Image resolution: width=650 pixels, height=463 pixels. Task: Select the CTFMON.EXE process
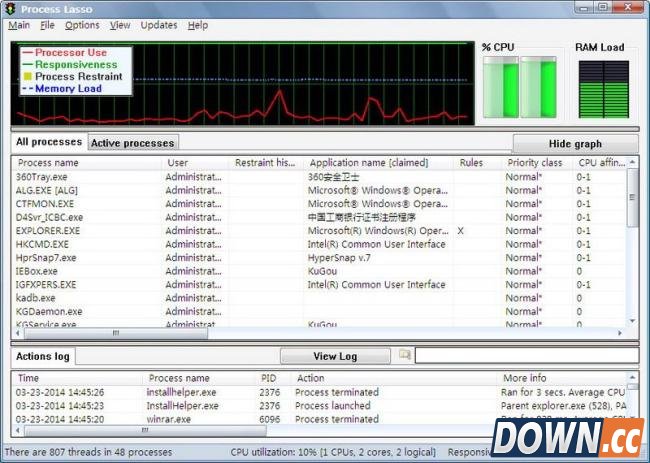[x=319, y=204]
